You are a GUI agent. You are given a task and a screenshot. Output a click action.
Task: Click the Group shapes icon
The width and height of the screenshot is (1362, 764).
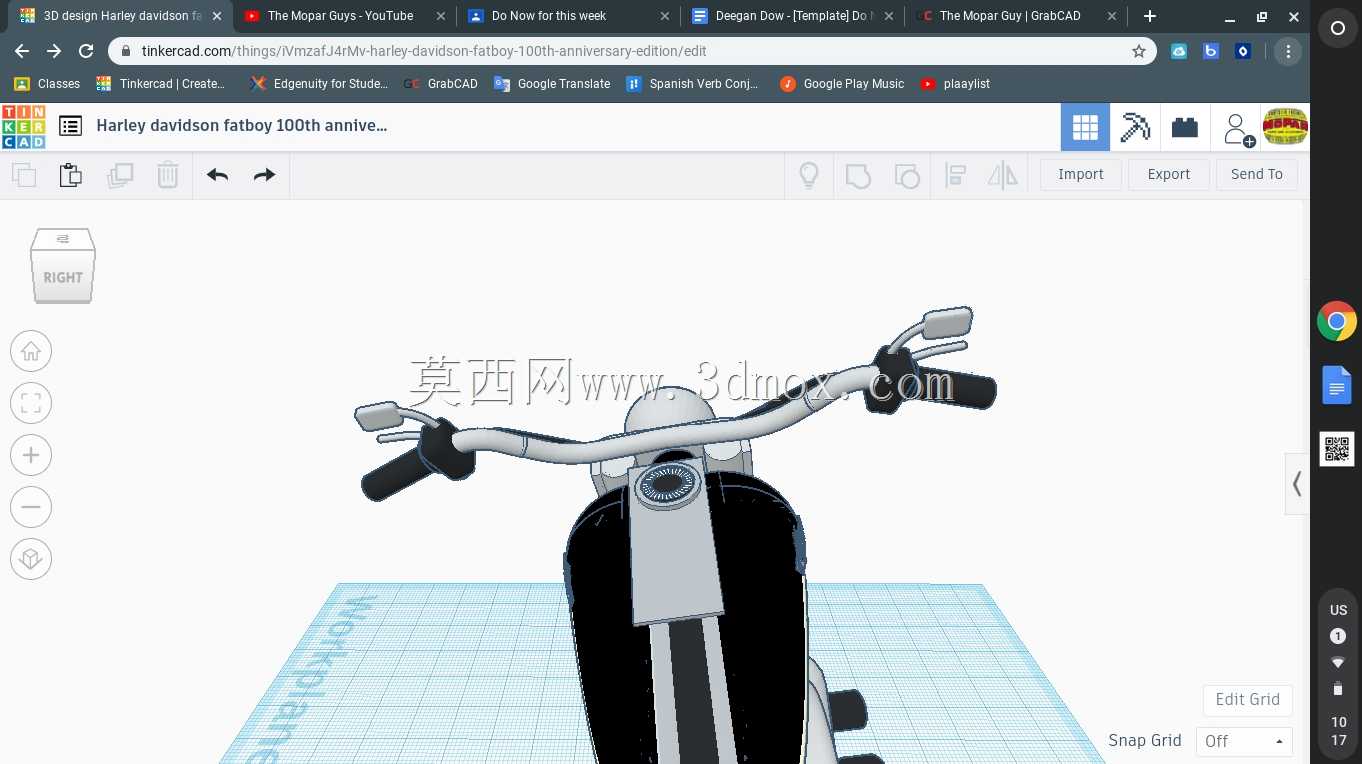tap(858, 176)
